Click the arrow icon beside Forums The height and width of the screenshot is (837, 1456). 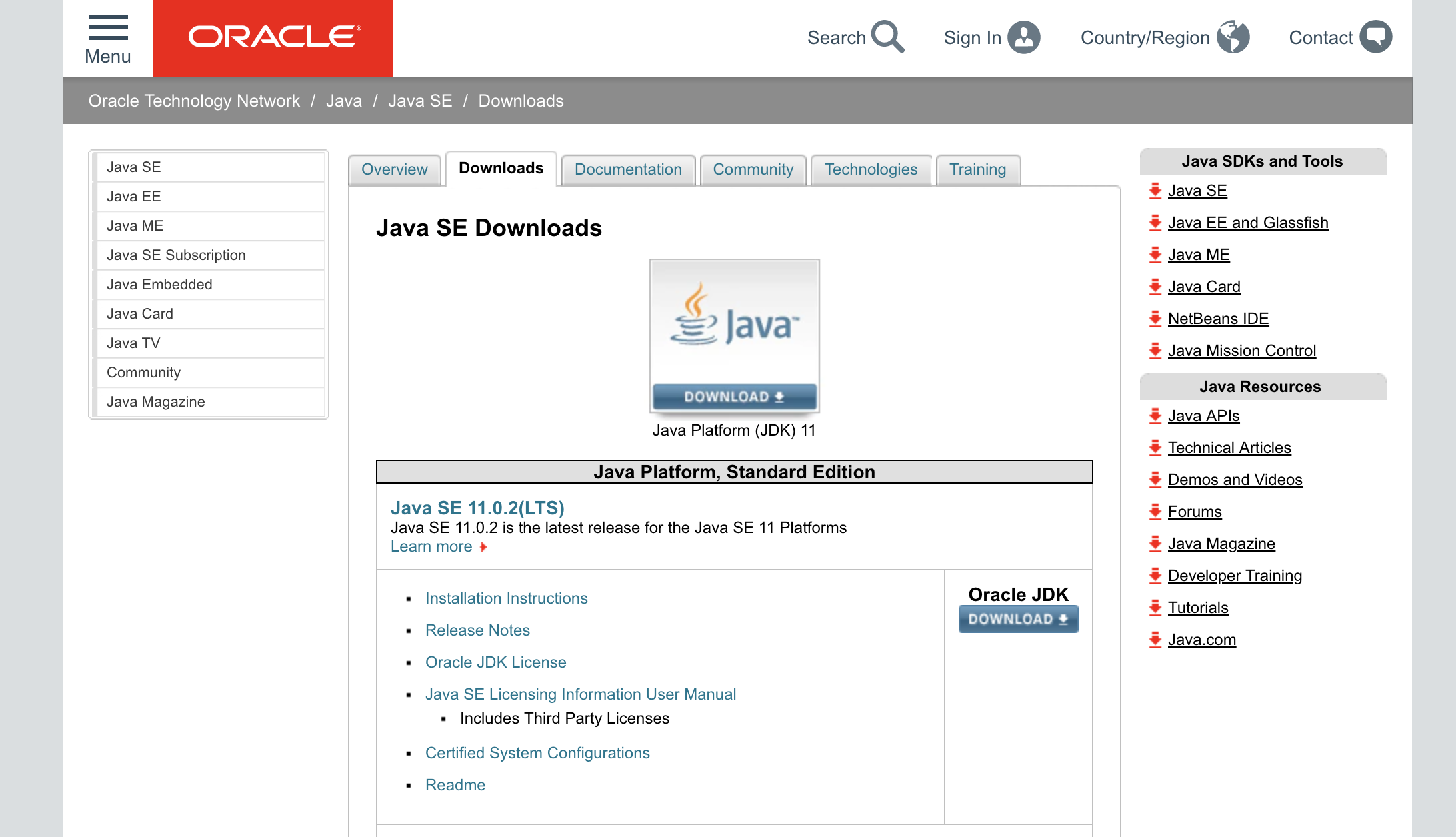pyautogui.click(x=1155, y=512)
